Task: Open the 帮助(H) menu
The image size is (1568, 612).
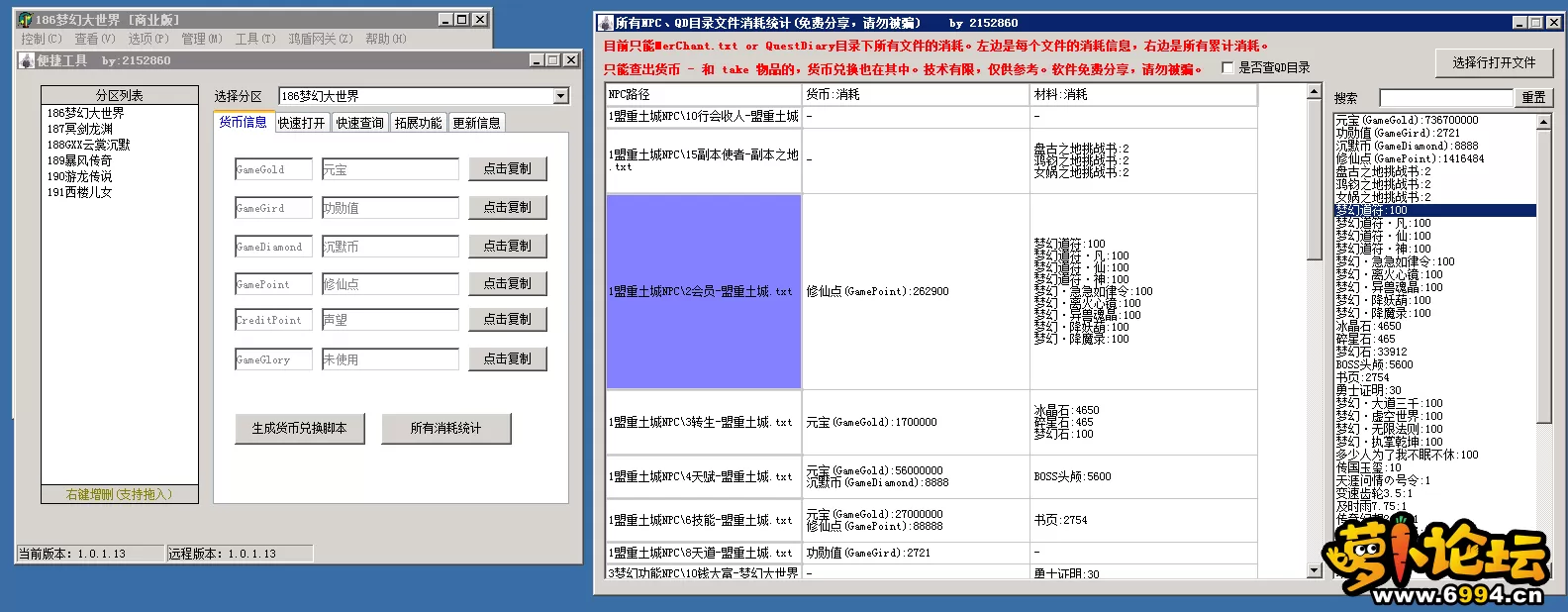Action: pos(386,39)
